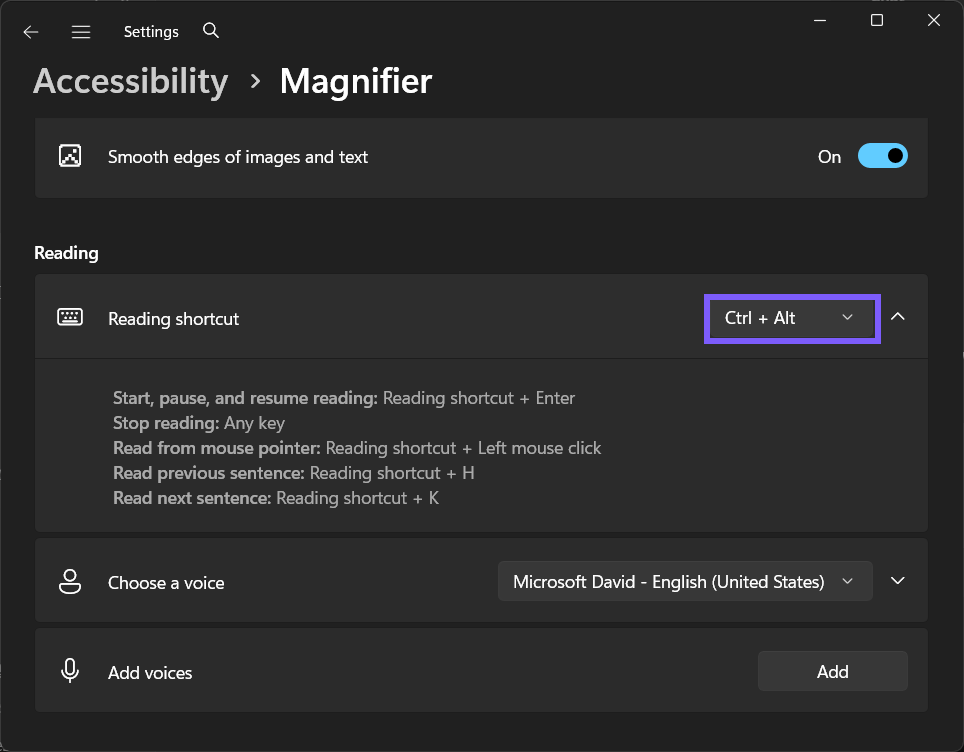964x752 pixels.
Task: Click the Reading section heading
Action: point(66,253)
